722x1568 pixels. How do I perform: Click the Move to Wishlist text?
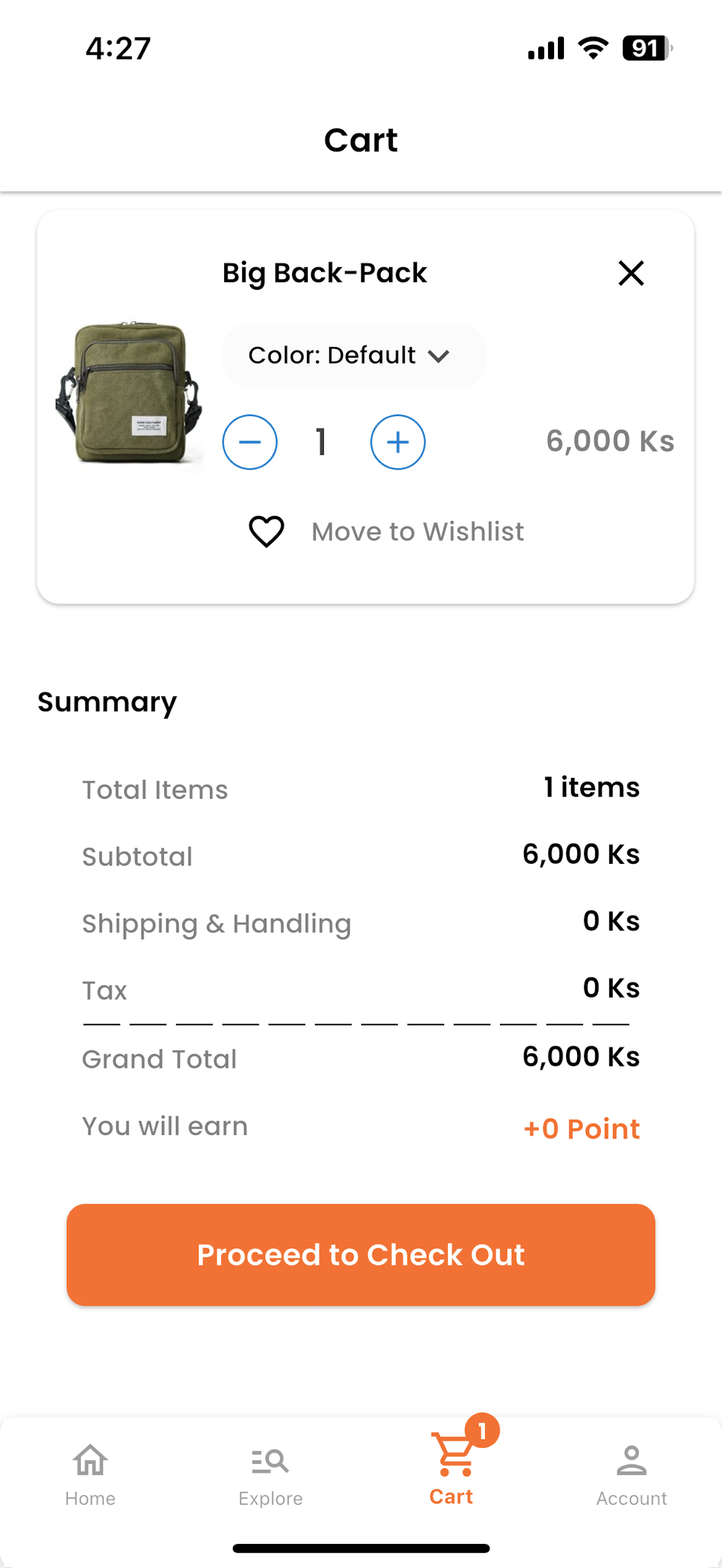point(417,531)
